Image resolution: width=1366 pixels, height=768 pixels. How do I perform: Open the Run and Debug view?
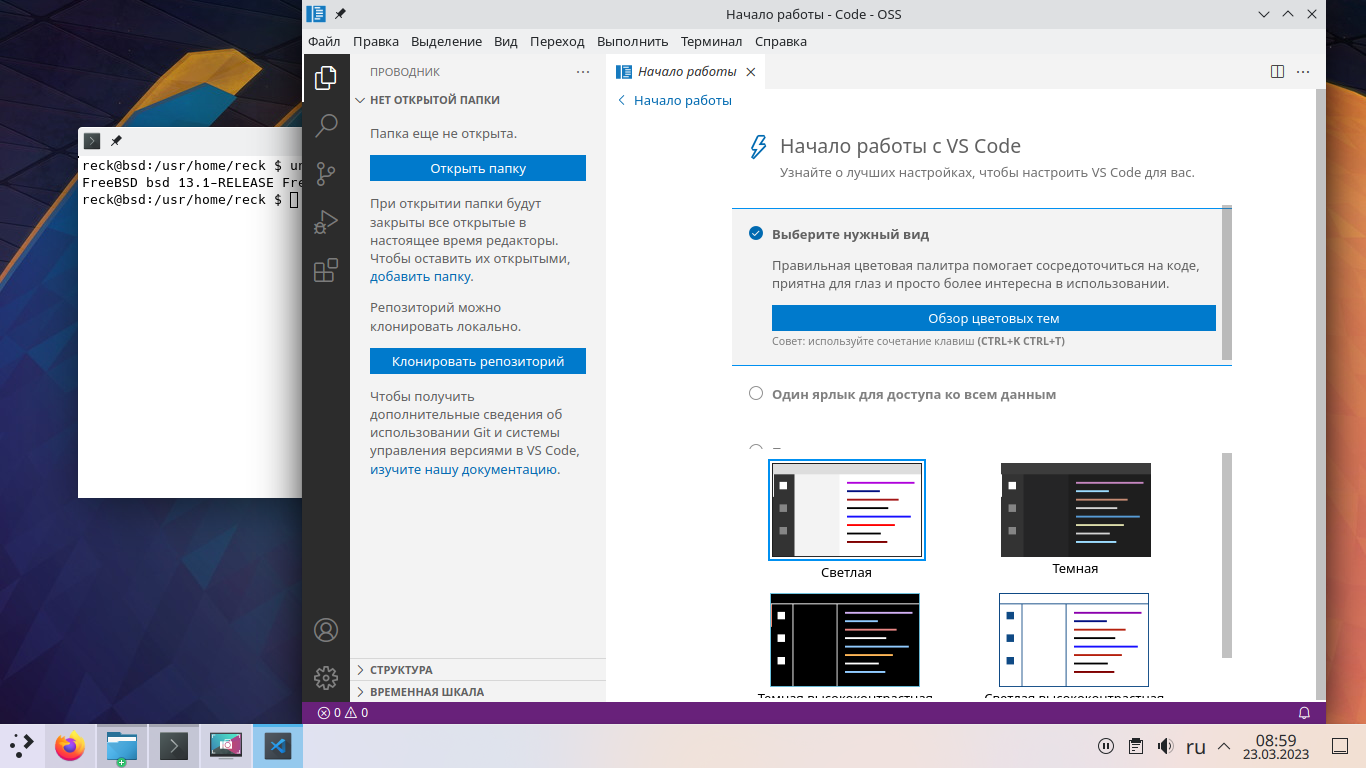click(326, 222)
